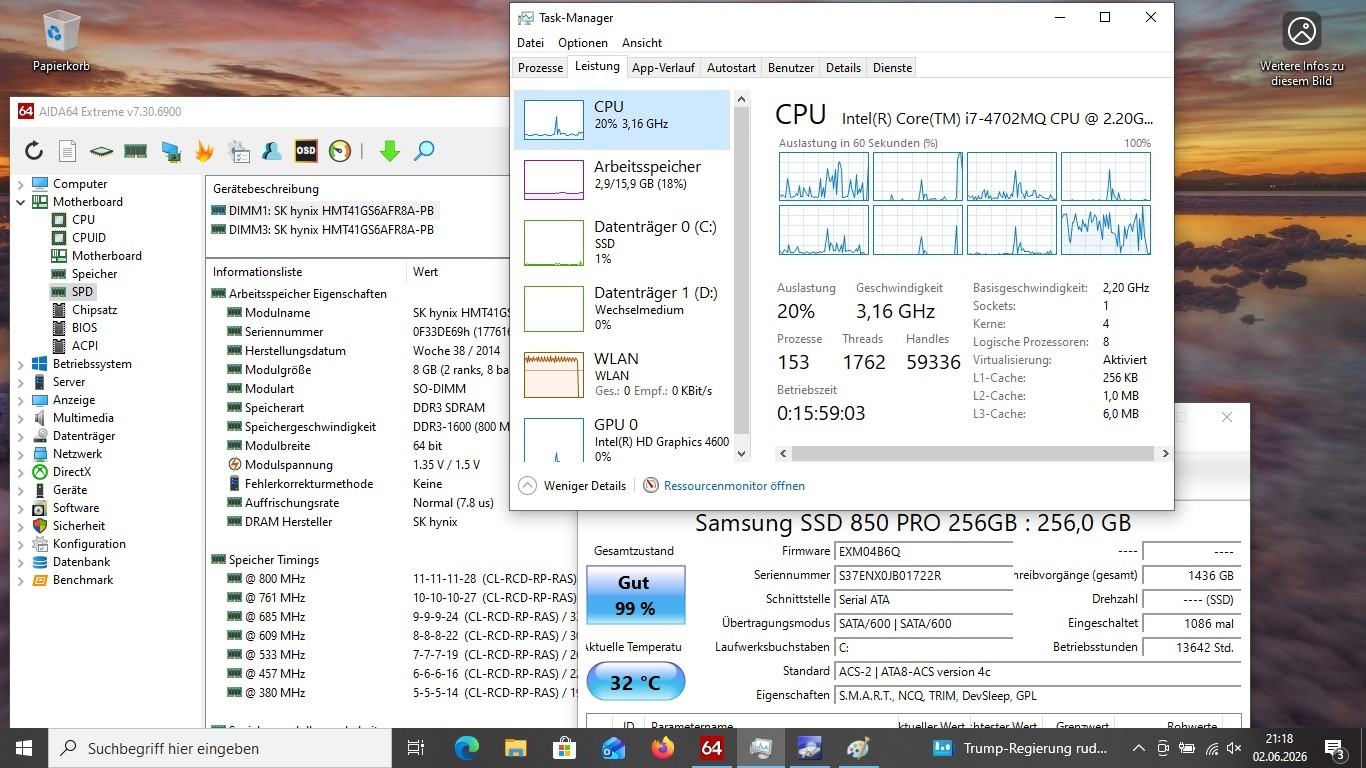Image resolution: width=1366 pixels, height=768 pixels.
Task: Open the AIDA64 report document icon
Action: [x=67, y=151]
